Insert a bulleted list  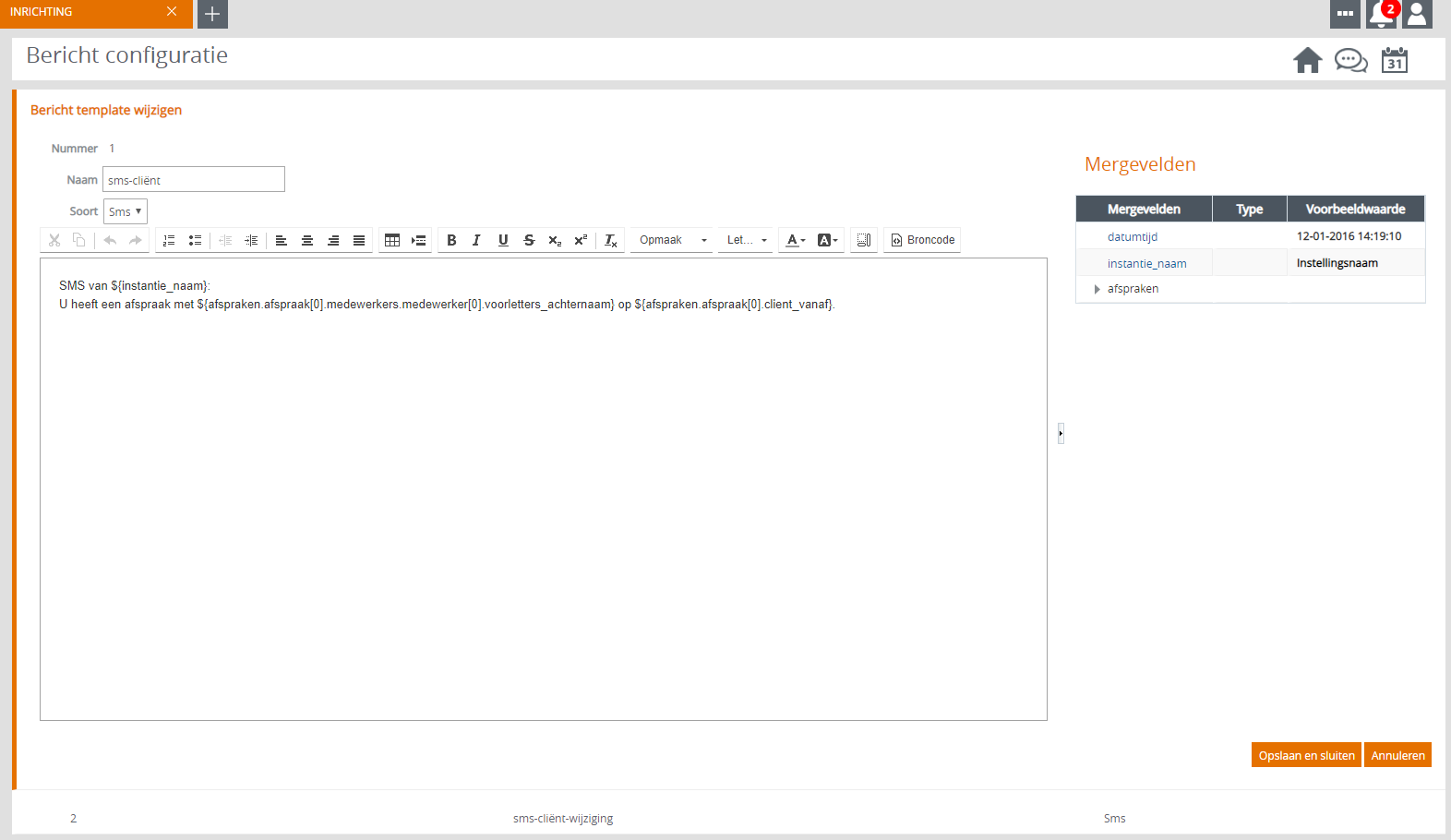click(195, 240)
